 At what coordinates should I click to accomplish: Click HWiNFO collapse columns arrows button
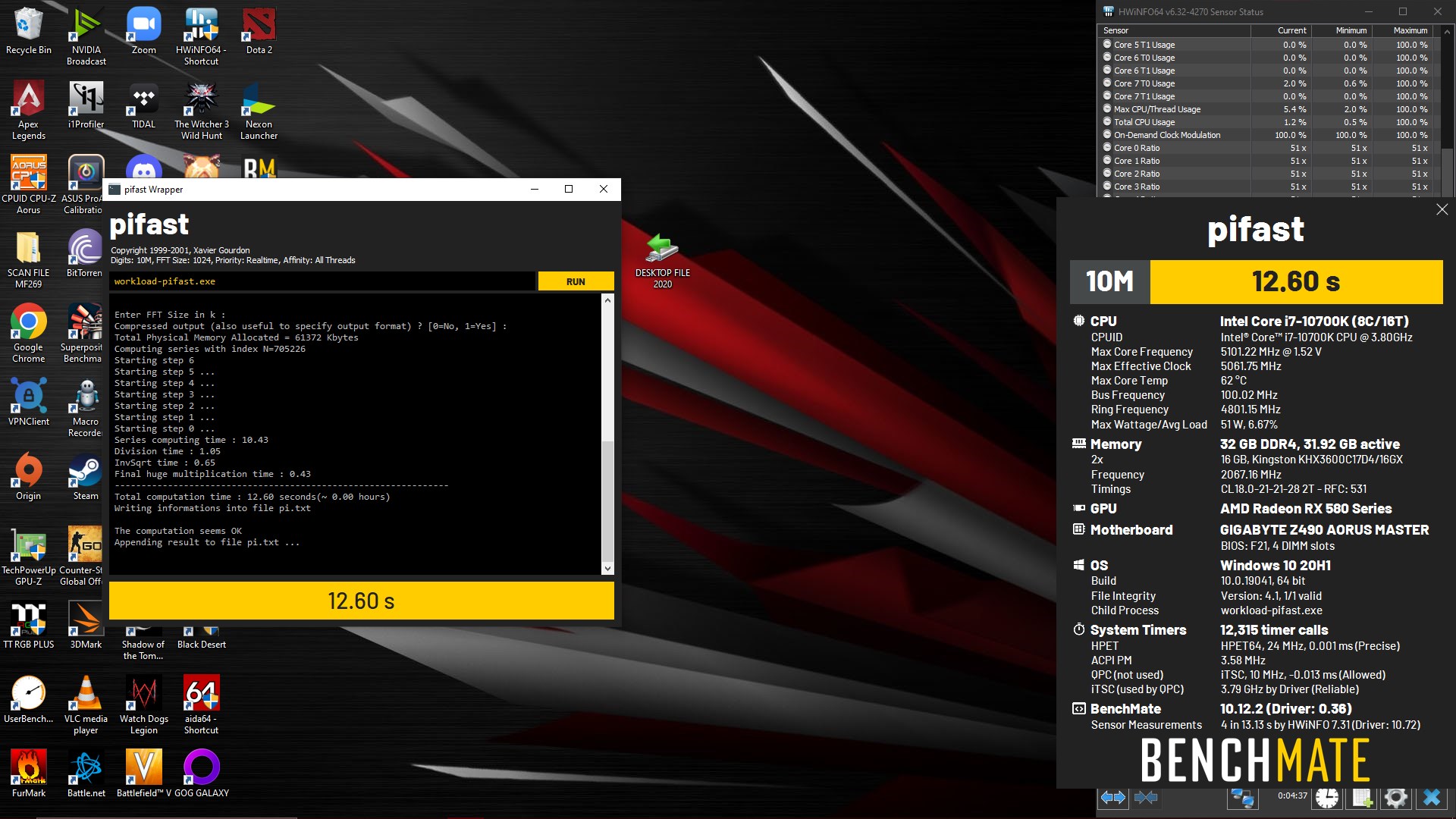pyautogui.click(x=1146, y=797)
